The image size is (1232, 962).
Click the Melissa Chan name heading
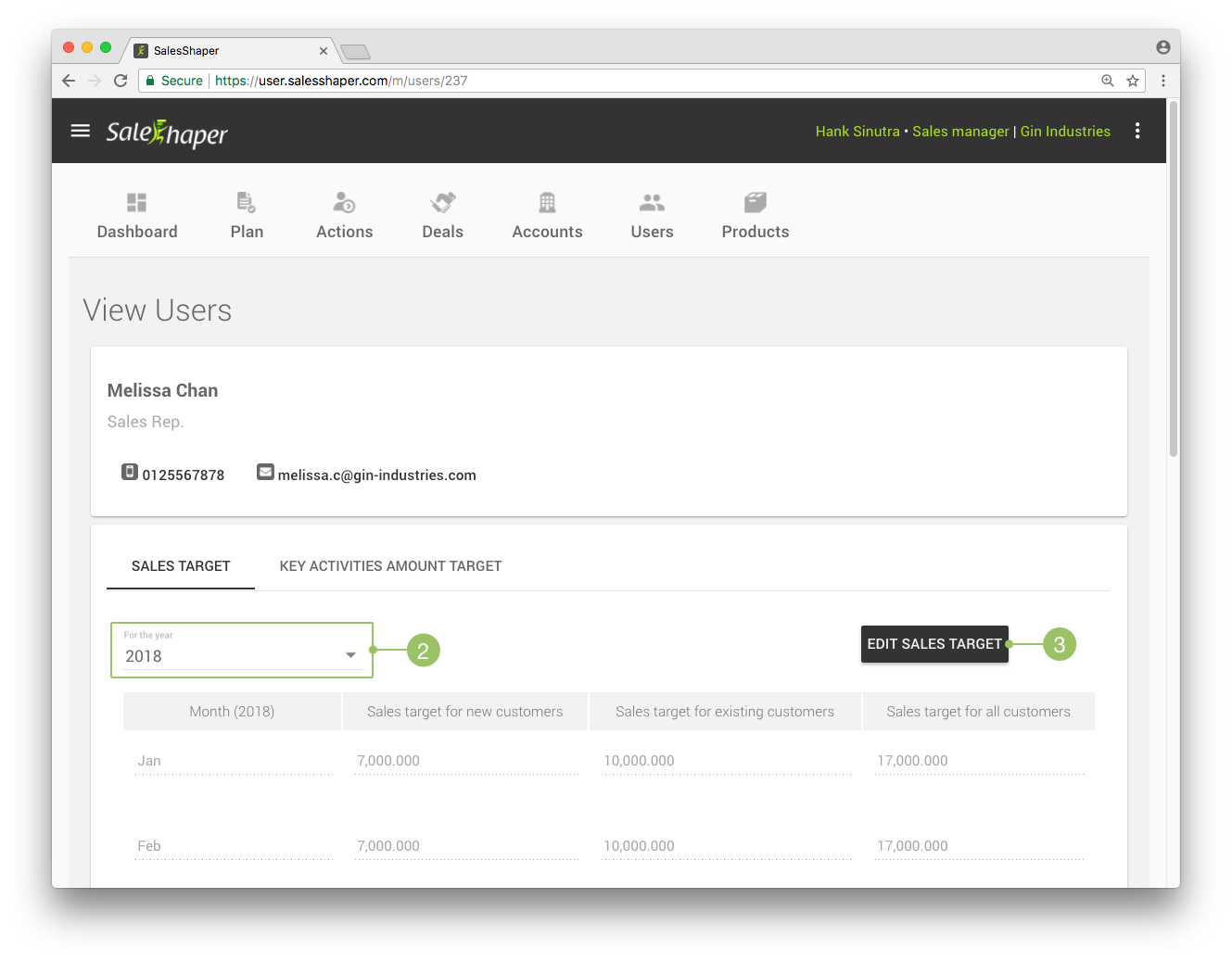(x=162, y=391)
